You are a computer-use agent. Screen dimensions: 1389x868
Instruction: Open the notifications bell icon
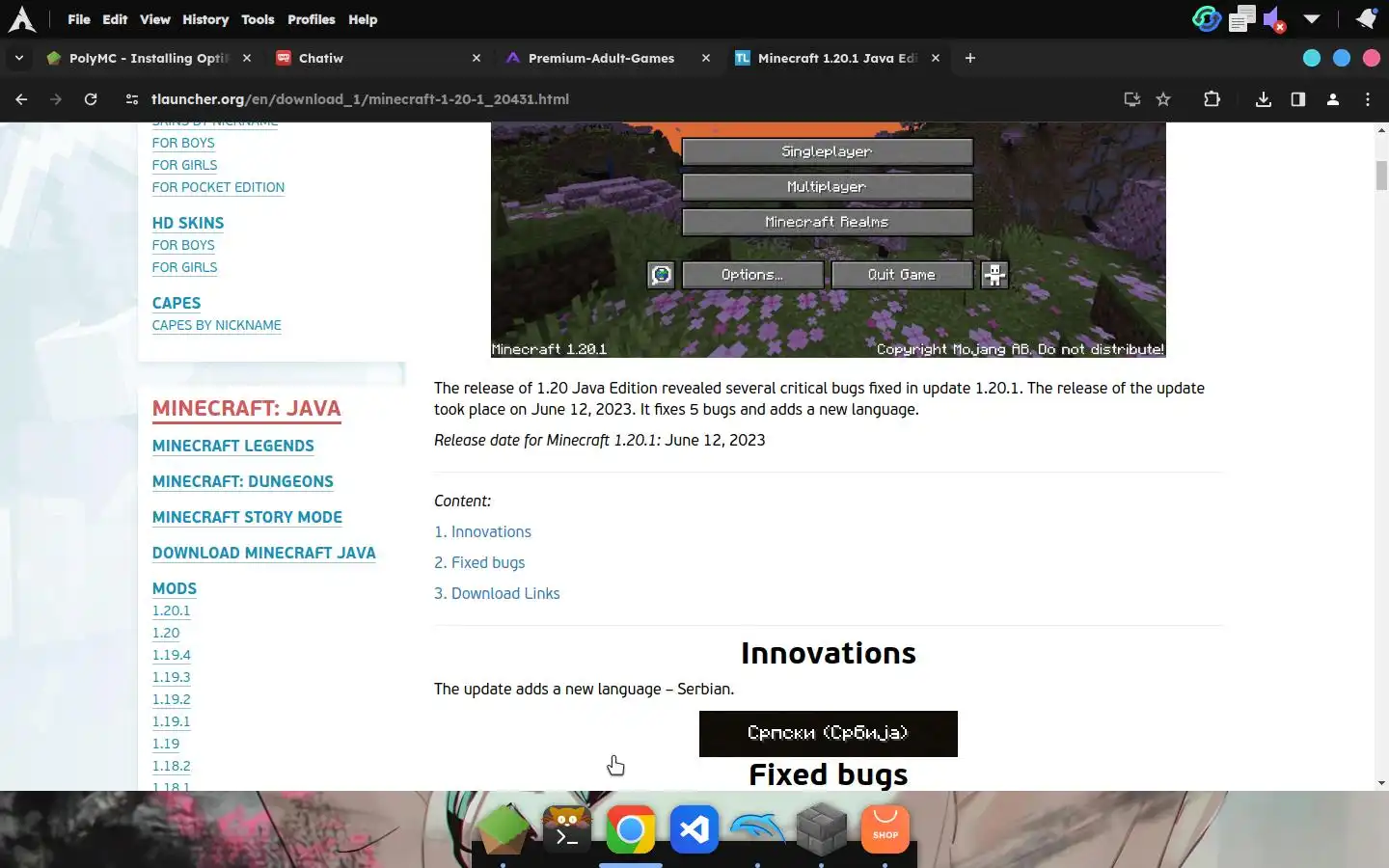click(x=1366, y=18)
